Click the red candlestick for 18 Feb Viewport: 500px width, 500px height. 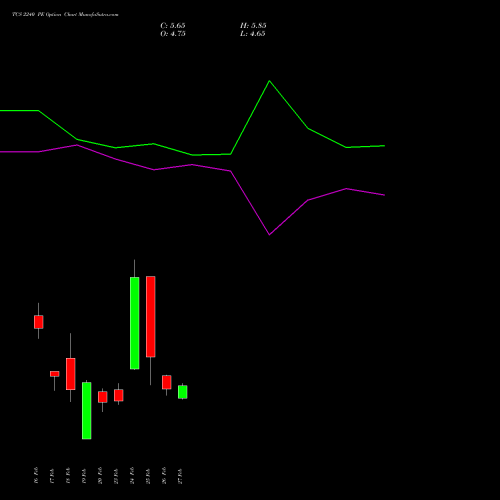click(x=71, y=374)
